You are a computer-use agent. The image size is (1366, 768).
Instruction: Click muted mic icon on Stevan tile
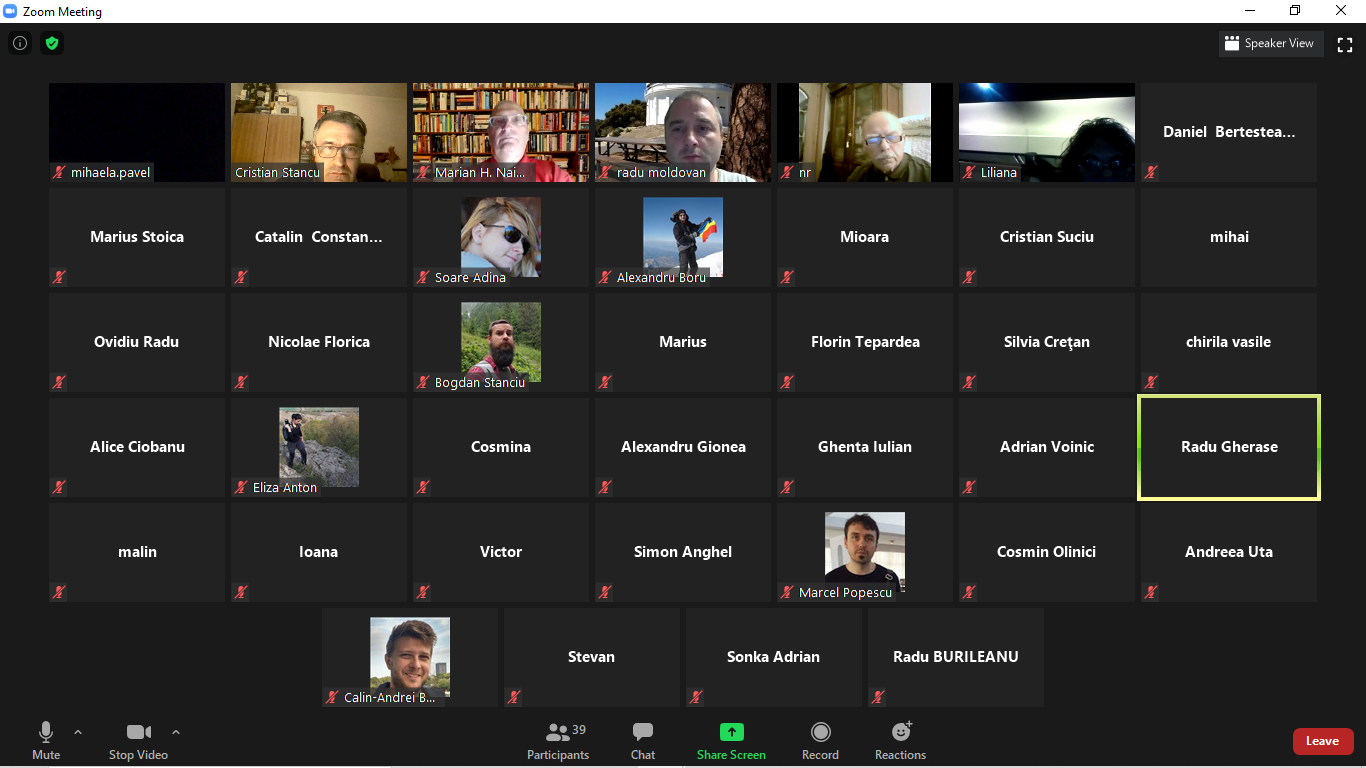[x=515, y=697]
